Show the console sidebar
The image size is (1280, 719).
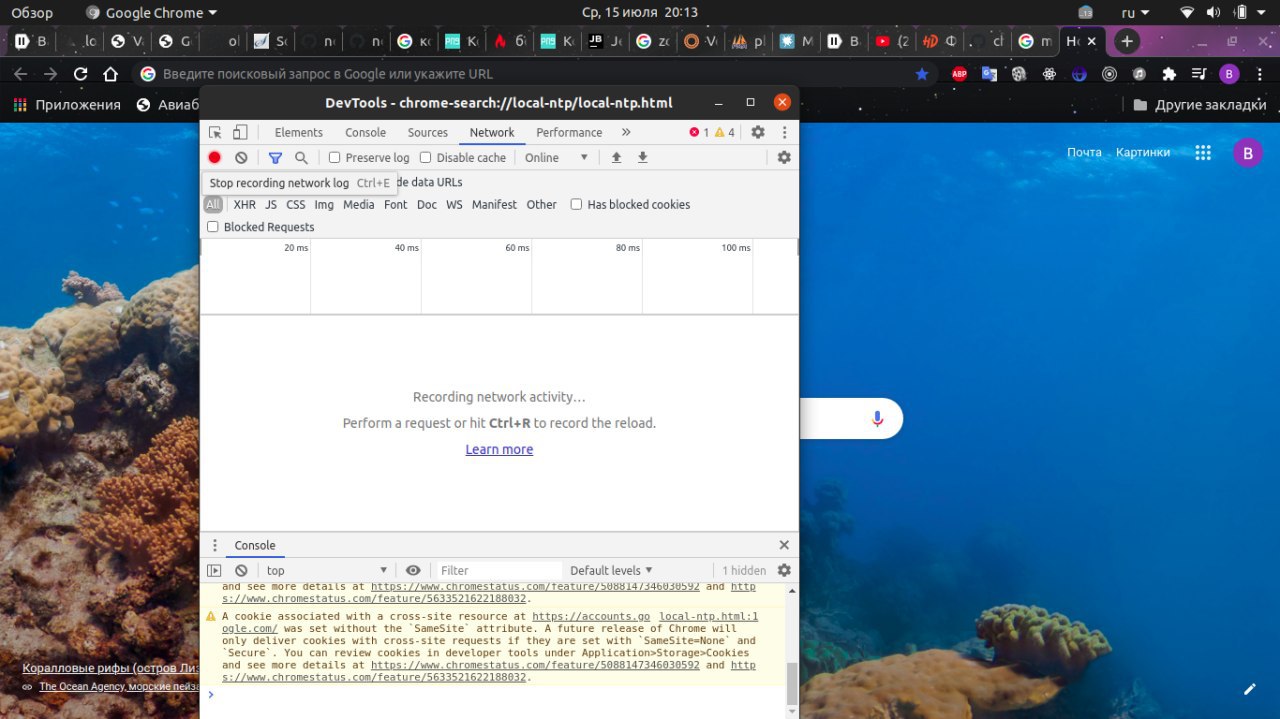click(214, 570)
